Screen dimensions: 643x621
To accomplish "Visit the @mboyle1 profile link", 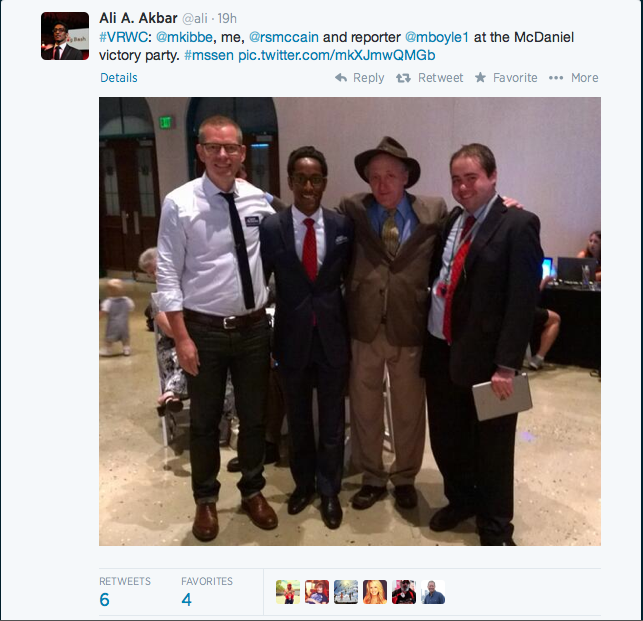I will click(437, 37).
